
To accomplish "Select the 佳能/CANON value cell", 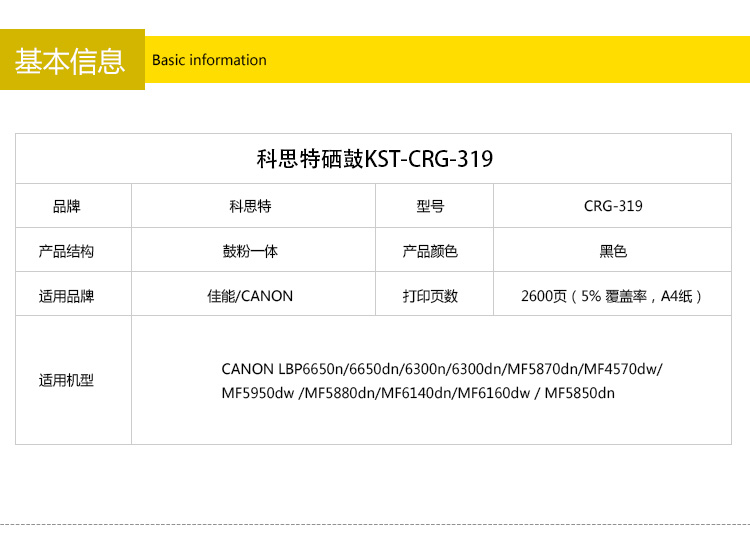I will tap(250, 296).
